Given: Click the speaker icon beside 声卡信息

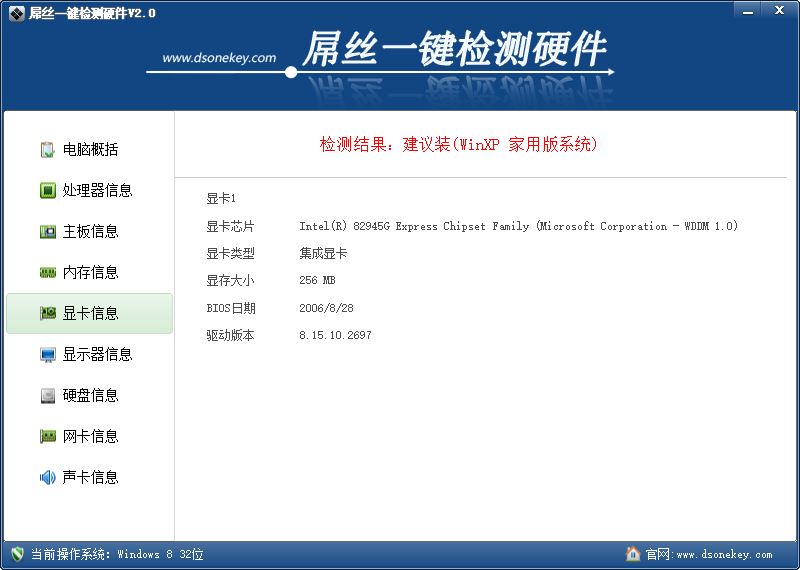Looking at the screenshot, I should 47,477.
